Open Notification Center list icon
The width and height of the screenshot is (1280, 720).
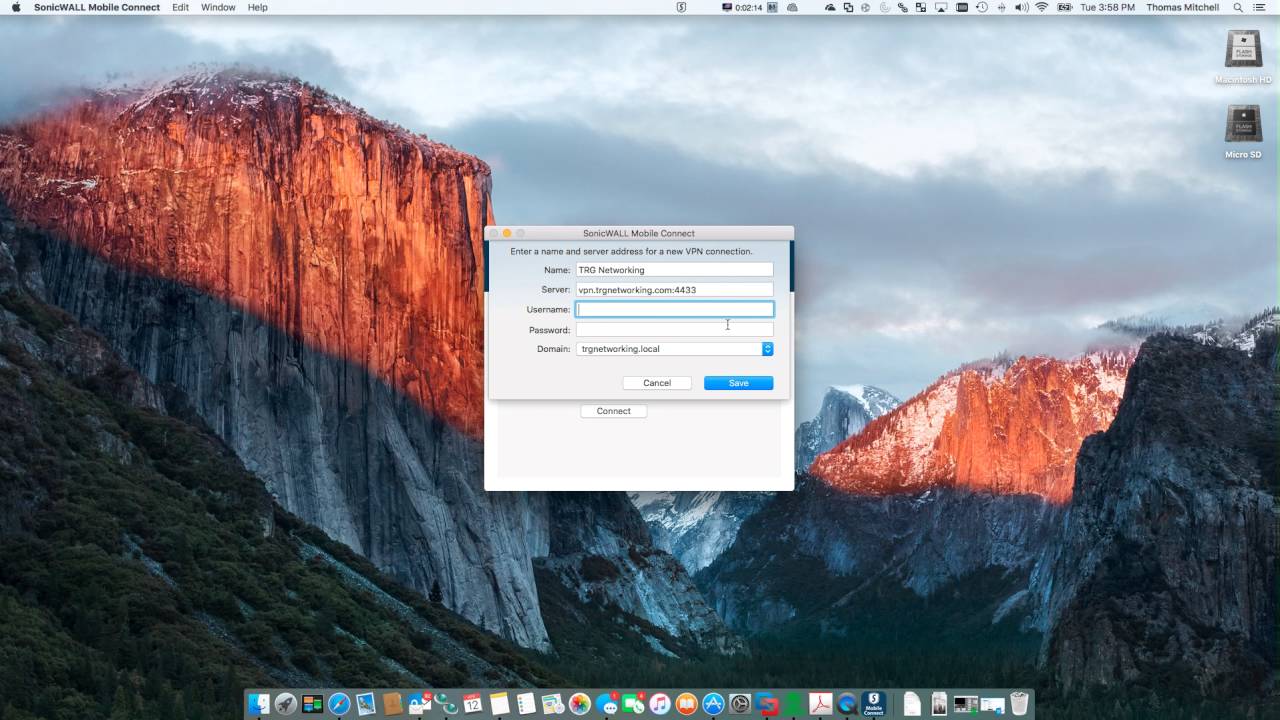[1260, 7]
